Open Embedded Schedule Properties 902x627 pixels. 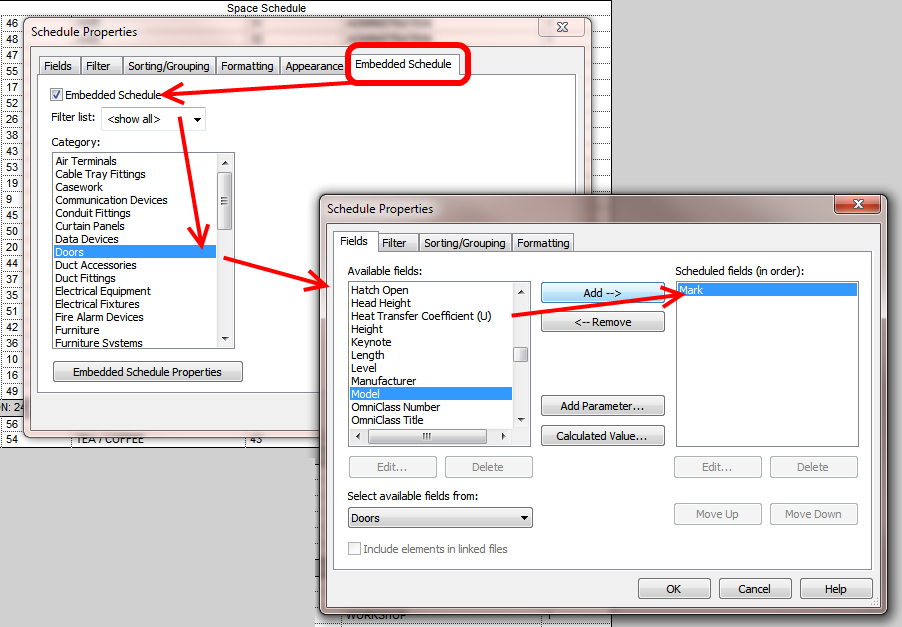(147, 371)
